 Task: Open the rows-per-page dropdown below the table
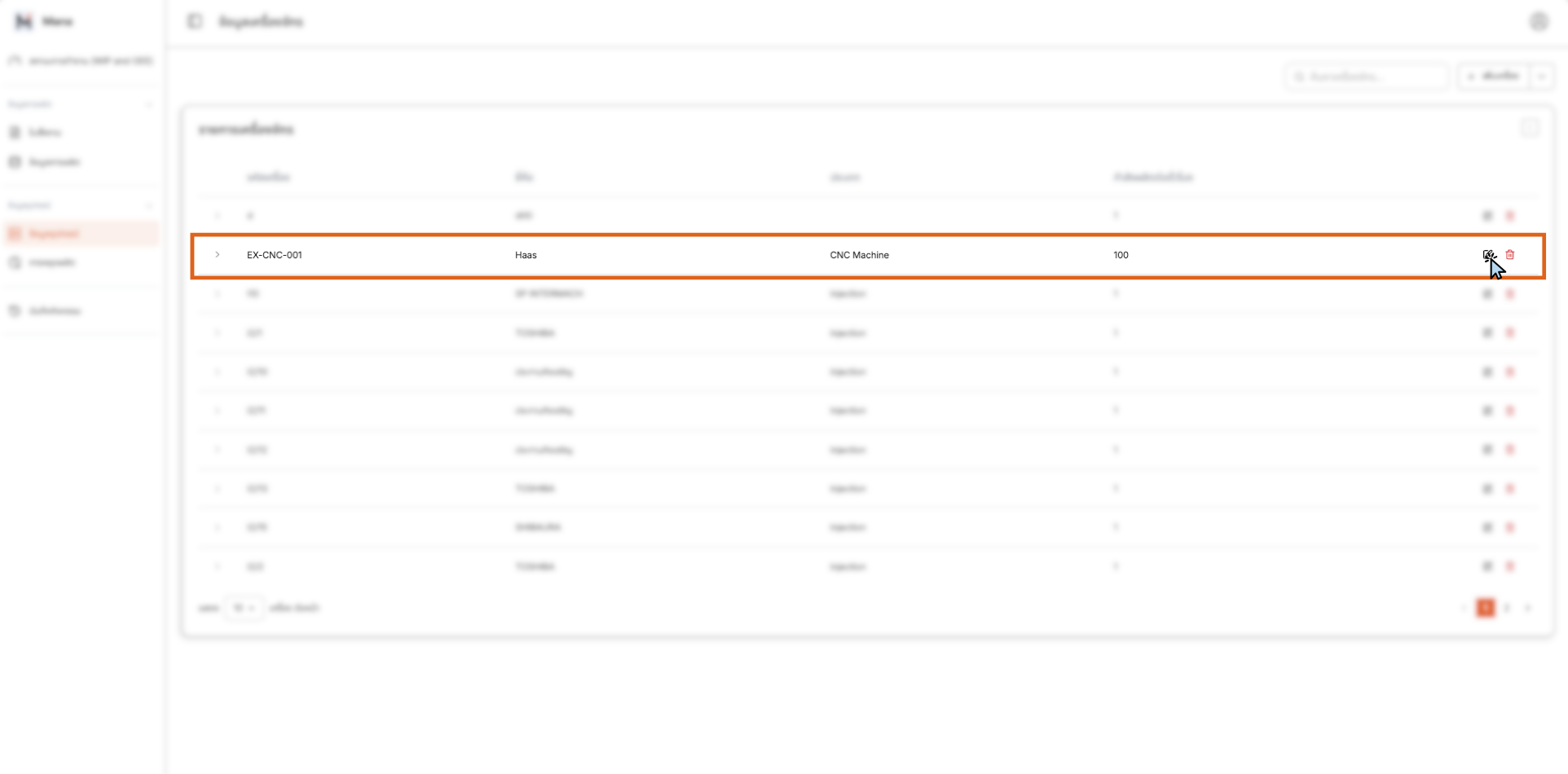pos(243,608)
